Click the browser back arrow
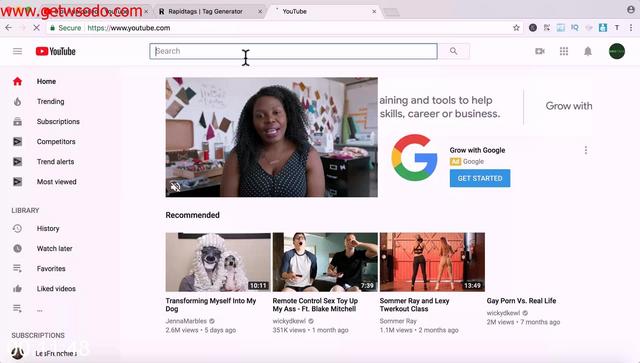 [9, 28]
